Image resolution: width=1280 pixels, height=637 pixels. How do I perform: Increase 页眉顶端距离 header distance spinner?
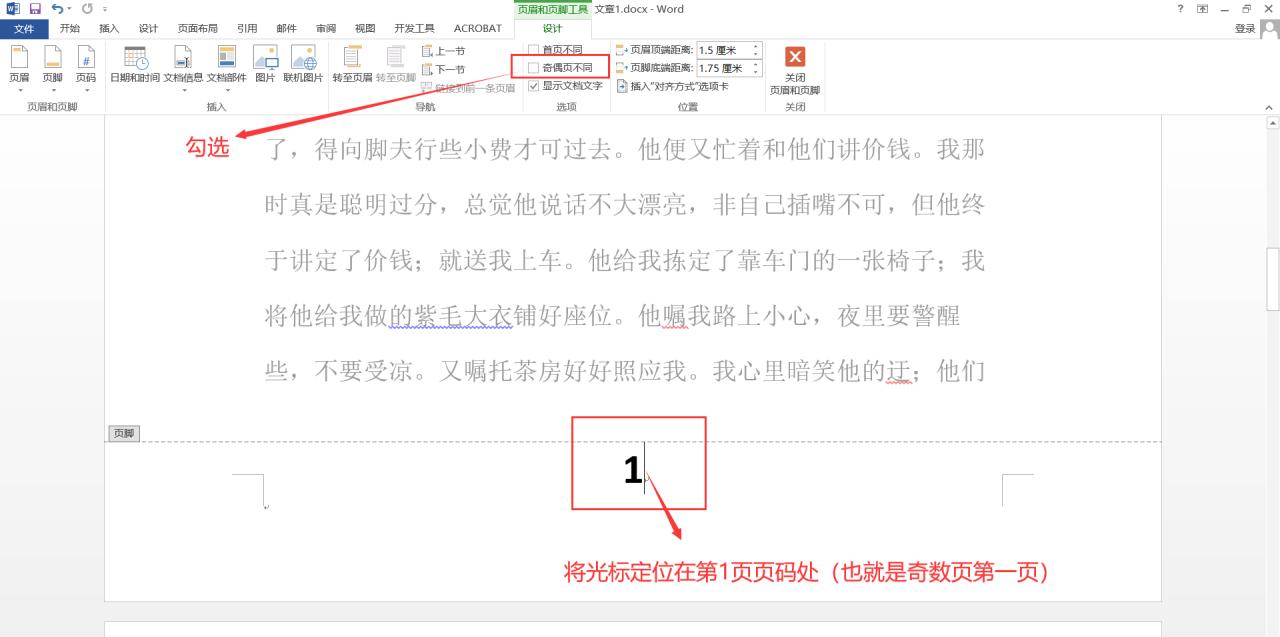[x=756, y=46]
